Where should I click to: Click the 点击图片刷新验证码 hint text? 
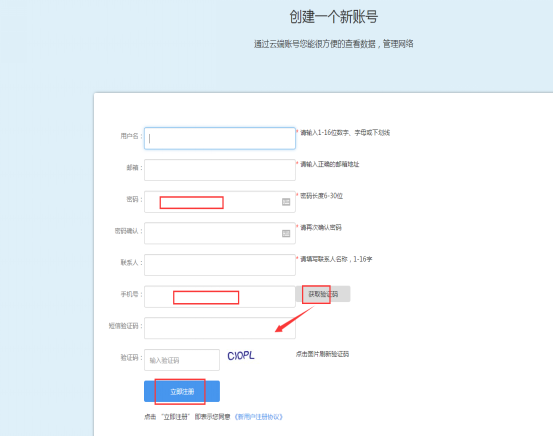pyautogui.click(x=322, y=354)
